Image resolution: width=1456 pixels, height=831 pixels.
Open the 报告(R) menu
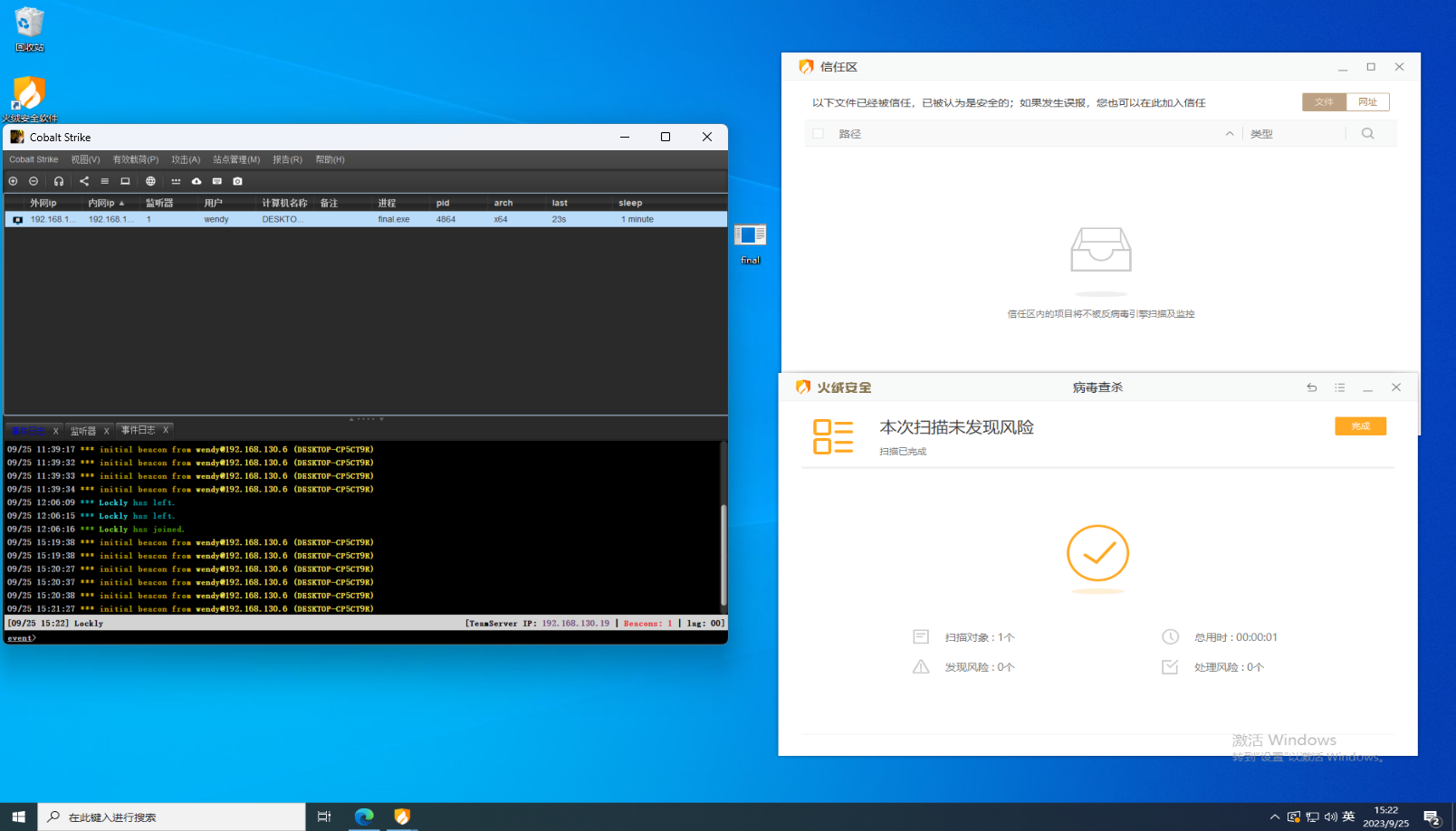point(287,159)
